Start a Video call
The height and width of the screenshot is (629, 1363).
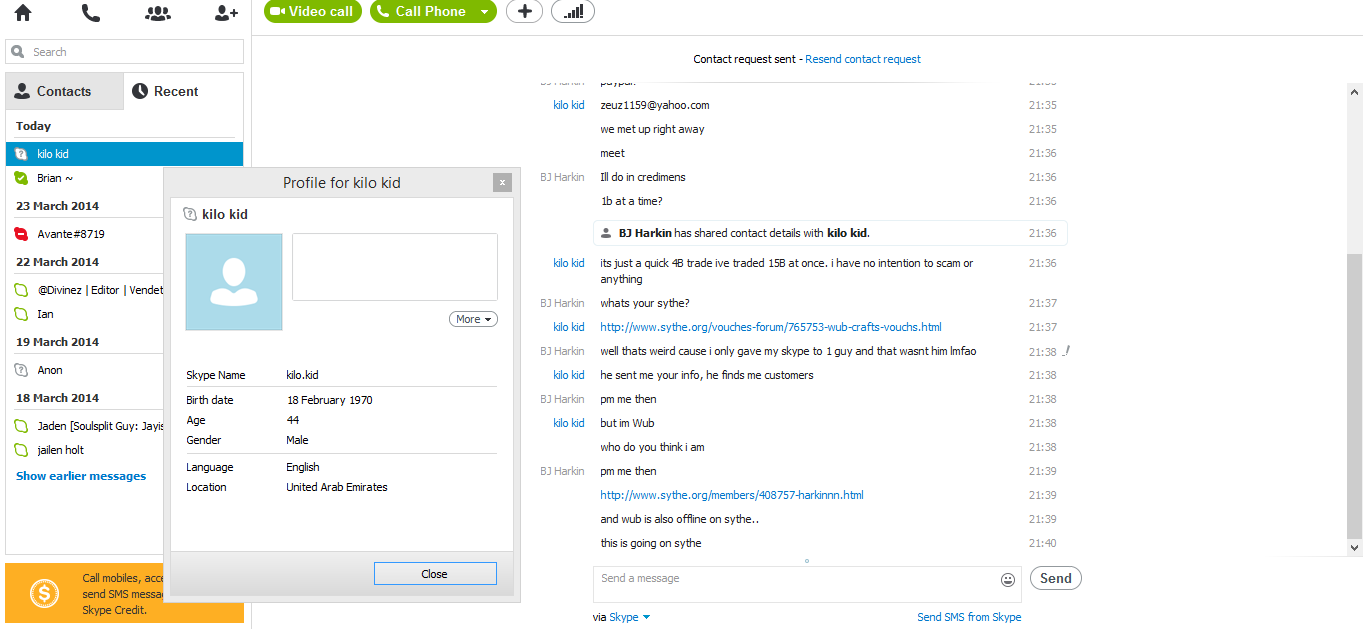pos(313,12)
